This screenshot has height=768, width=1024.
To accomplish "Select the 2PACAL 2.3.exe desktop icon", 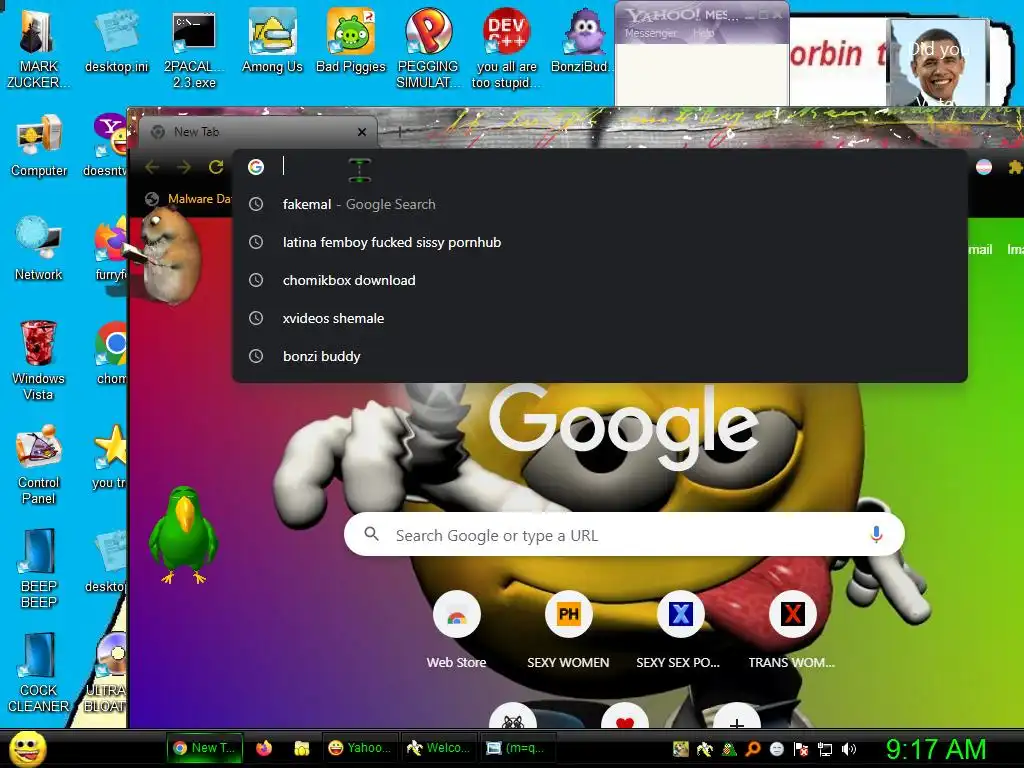I will click(x=194, y=49).
